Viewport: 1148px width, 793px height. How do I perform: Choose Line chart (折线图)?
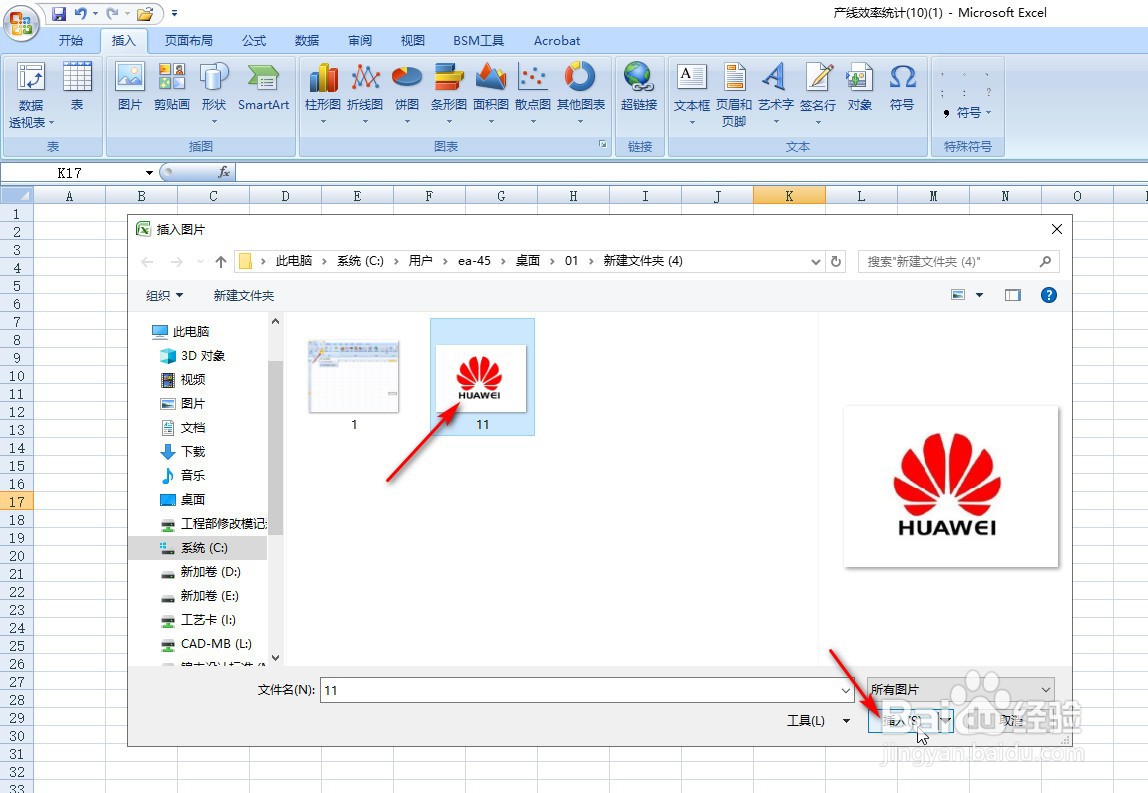point(365,92)
